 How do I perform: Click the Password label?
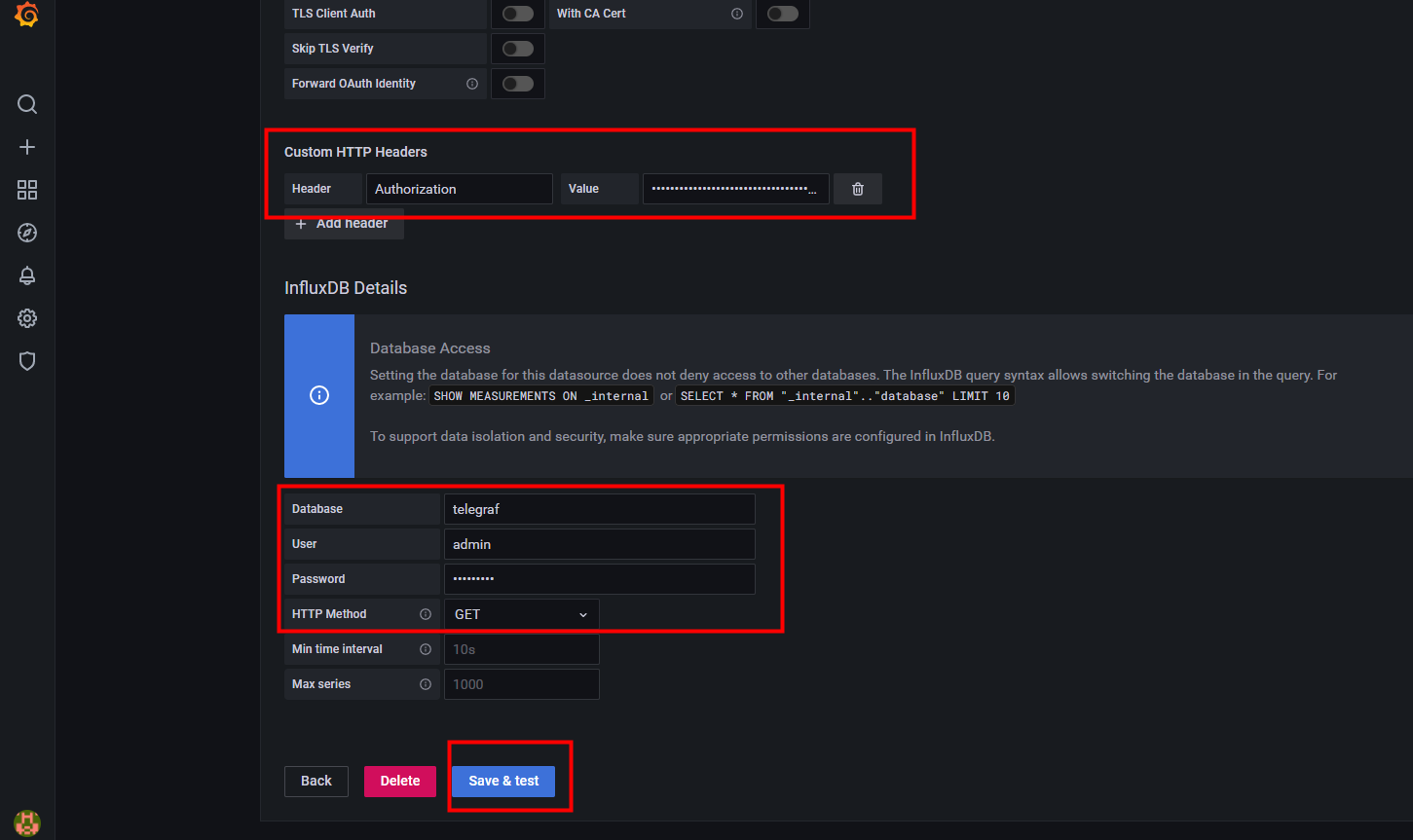318,579
